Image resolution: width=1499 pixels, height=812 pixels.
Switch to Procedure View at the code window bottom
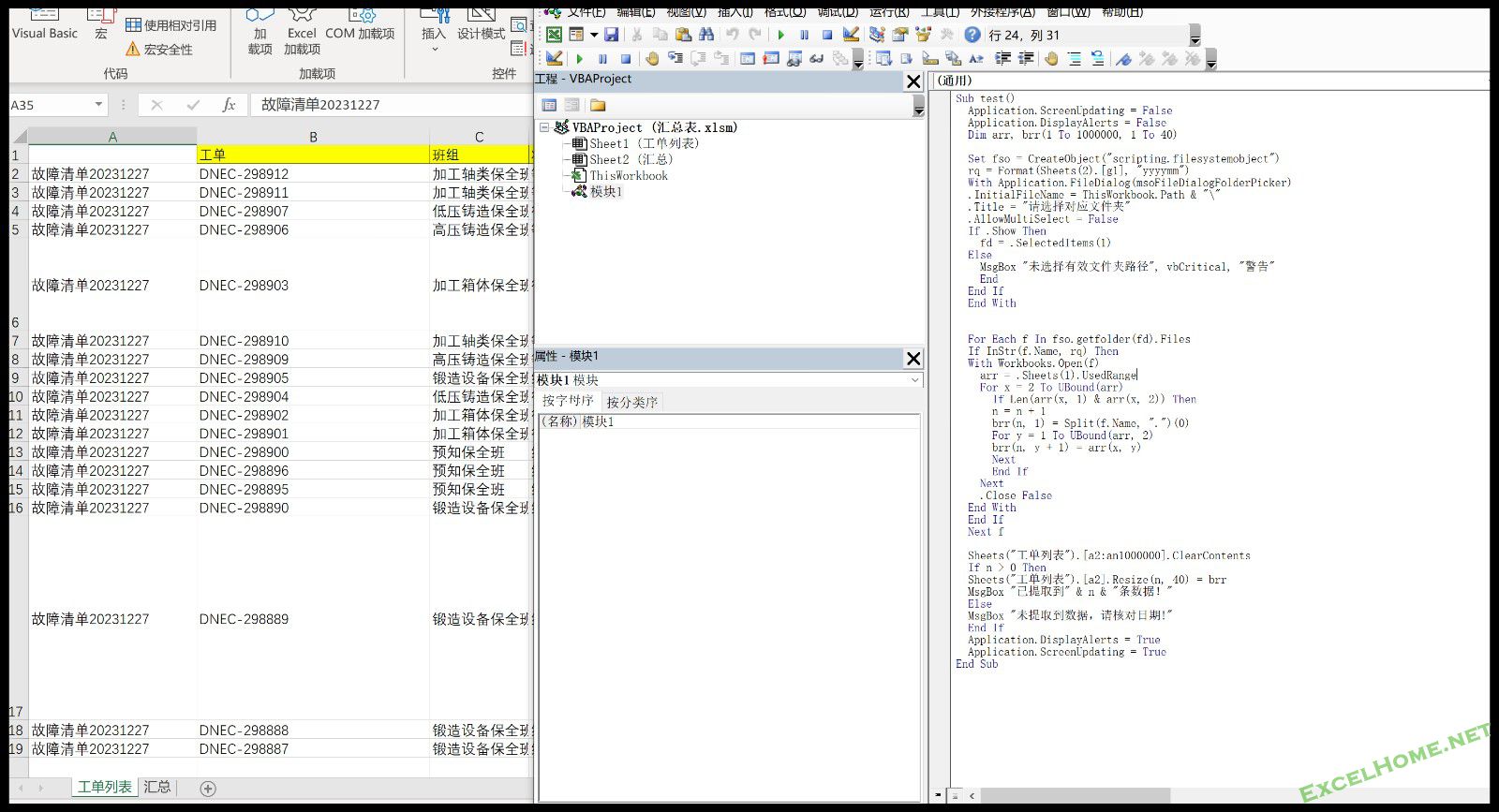(x=939, y=795)
